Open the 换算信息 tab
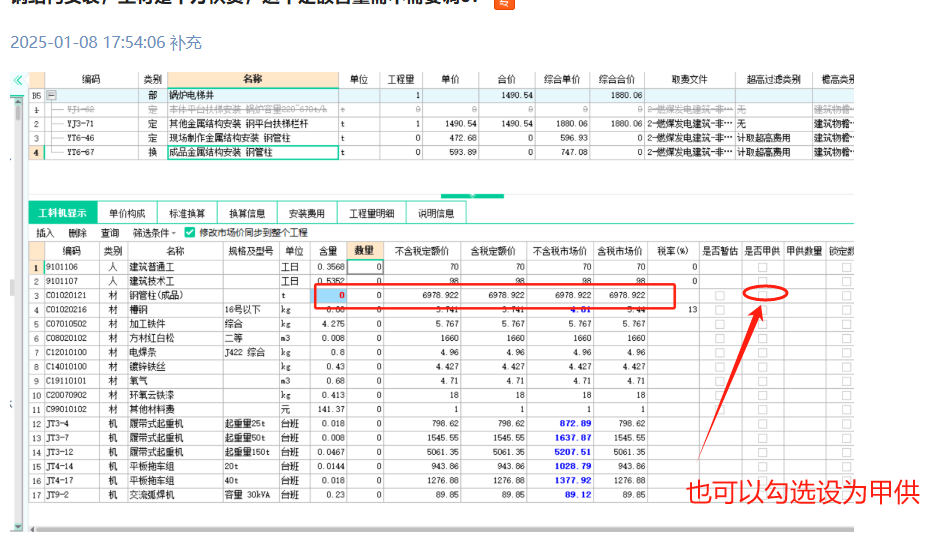The width and height of the screenshot is (927, 549). [247, 213]
